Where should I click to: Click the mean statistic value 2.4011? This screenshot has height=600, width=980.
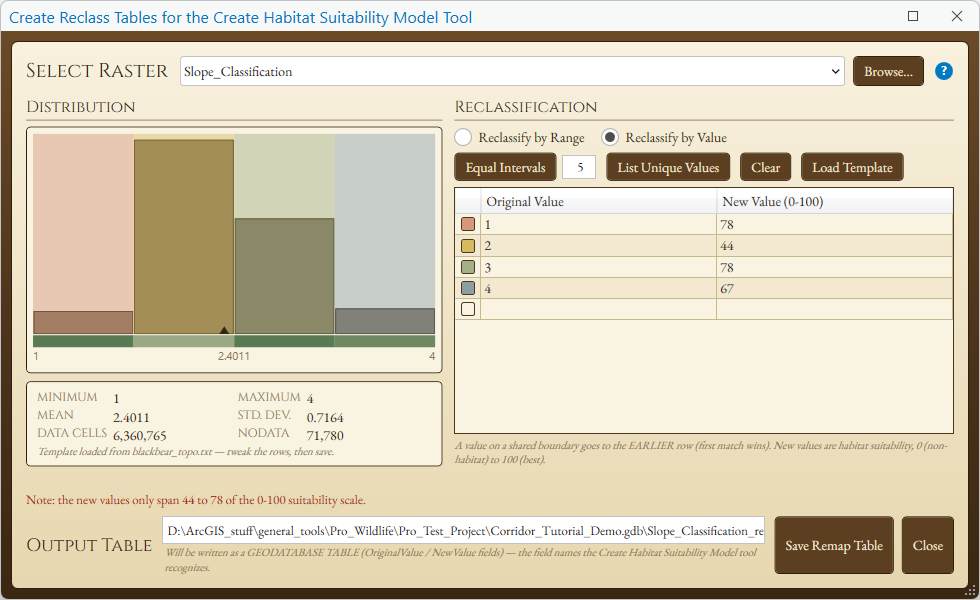131,418
